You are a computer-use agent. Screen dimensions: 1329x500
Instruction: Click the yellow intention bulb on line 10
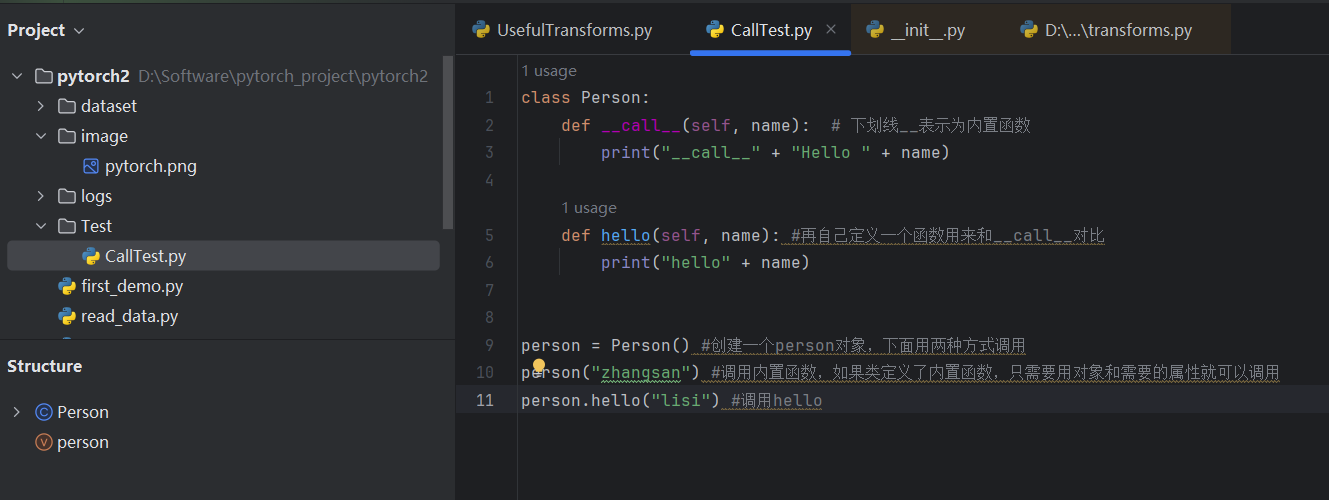(x=538, y=367)
